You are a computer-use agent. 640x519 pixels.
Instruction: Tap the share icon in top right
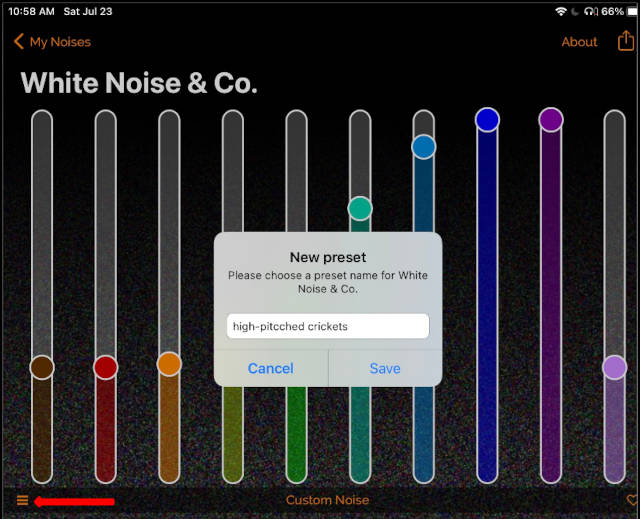[625, 40]
